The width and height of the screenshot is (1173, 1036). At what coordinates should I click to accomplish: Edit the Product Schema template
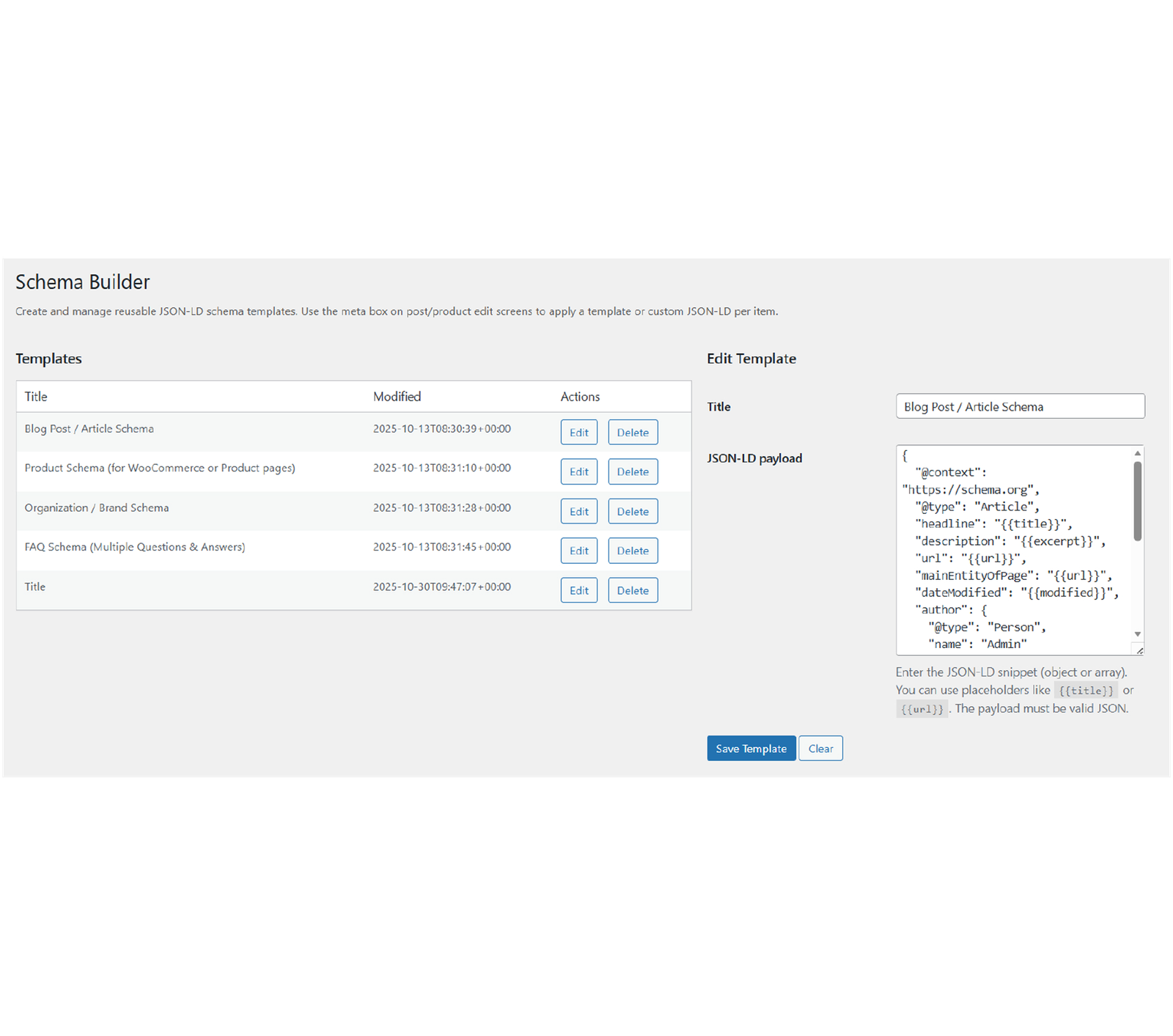[x=578, y=471]
